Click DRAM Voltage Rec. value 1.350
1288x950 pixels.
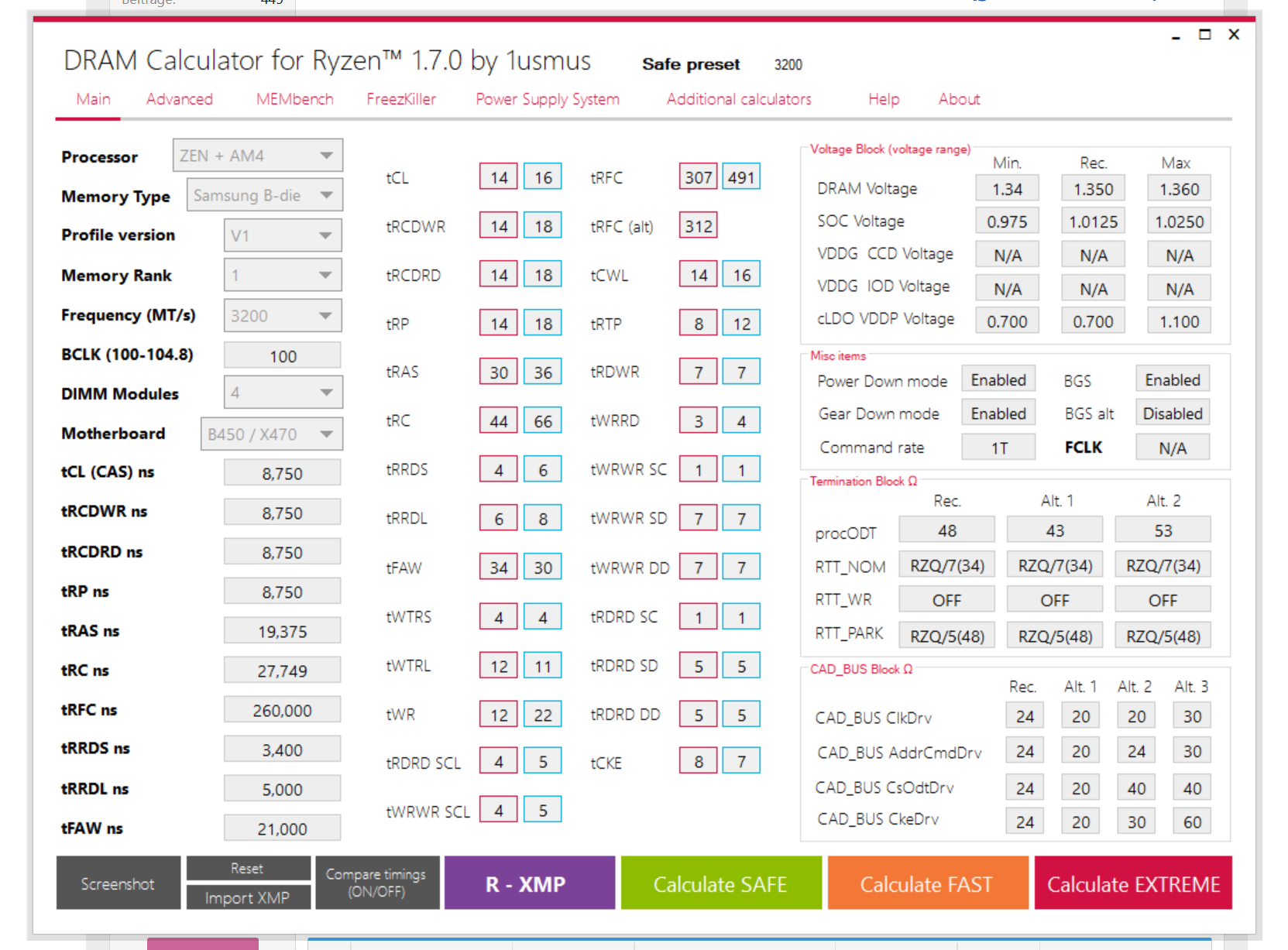[x=1093, y=189]
